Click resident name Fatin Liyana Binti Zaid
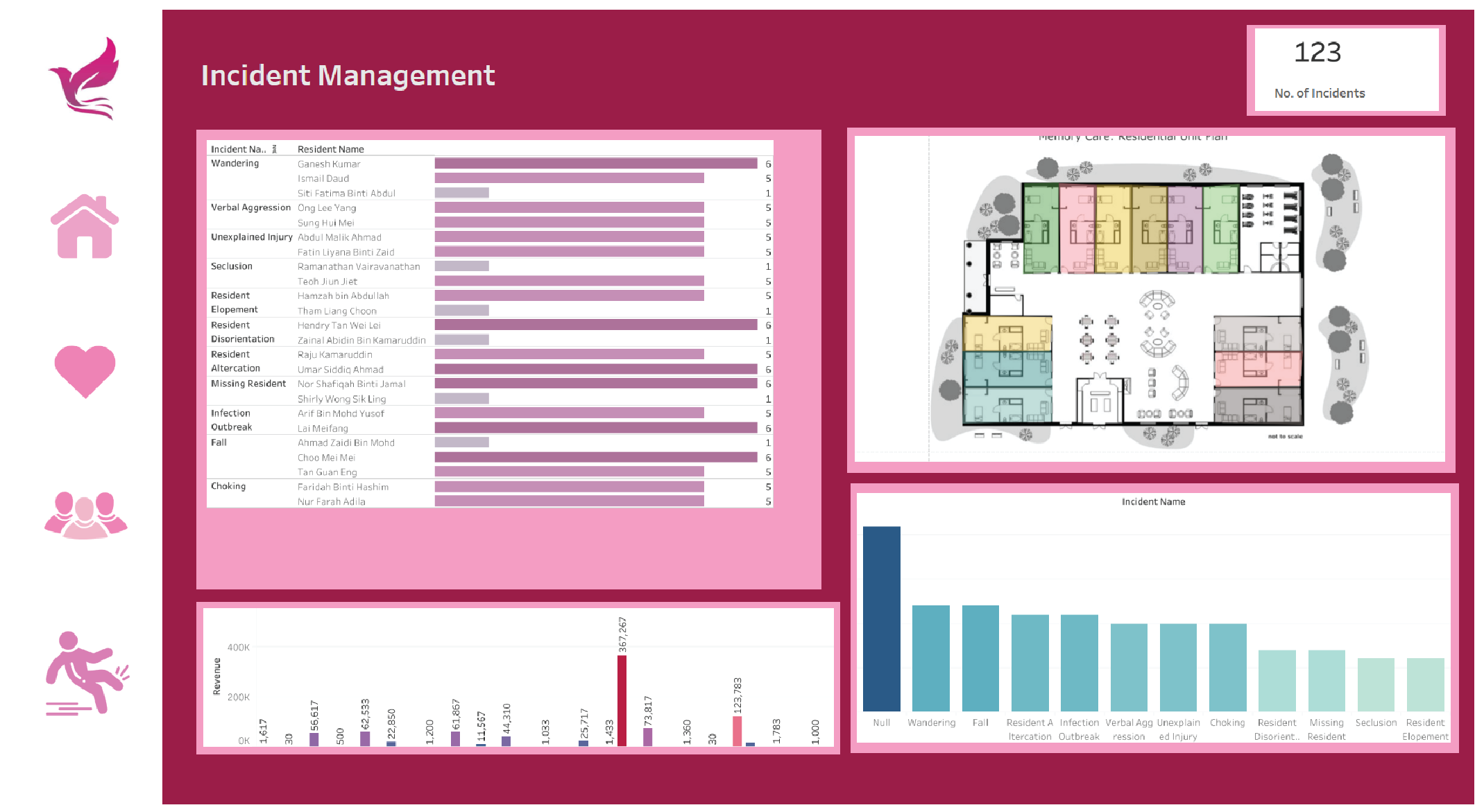This screenshot has height=812, width=1484. point(346,252)
